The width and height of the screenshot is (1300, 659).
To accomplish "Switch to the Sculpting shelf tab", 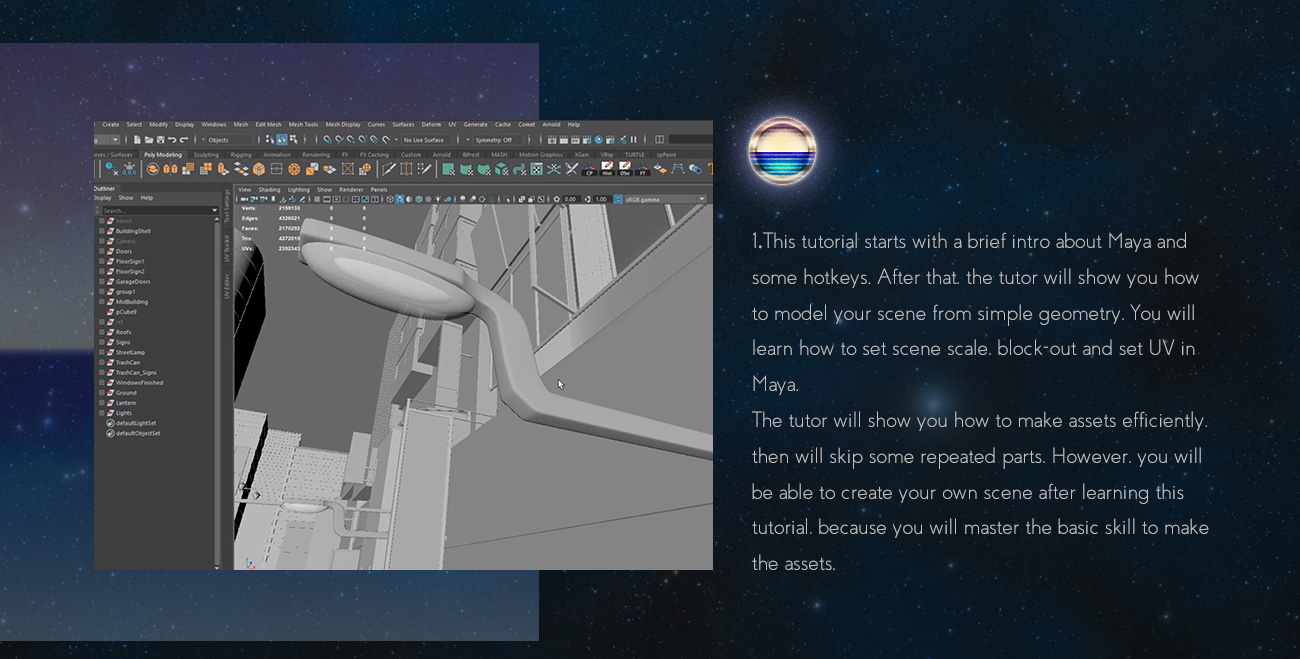I will pyautogui.click(x=206, y=155).
